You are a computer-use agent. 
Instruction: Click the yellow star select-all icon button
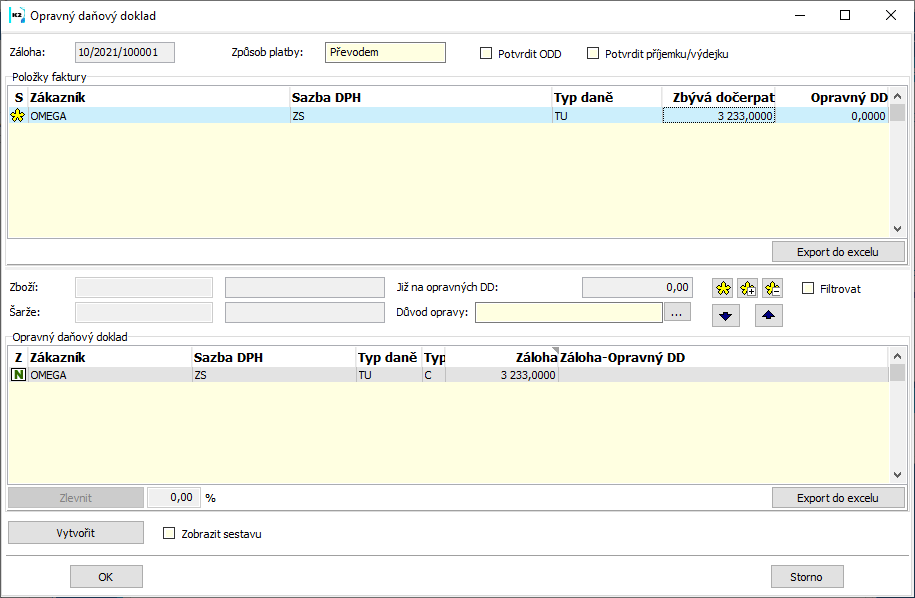coord(723,288)
